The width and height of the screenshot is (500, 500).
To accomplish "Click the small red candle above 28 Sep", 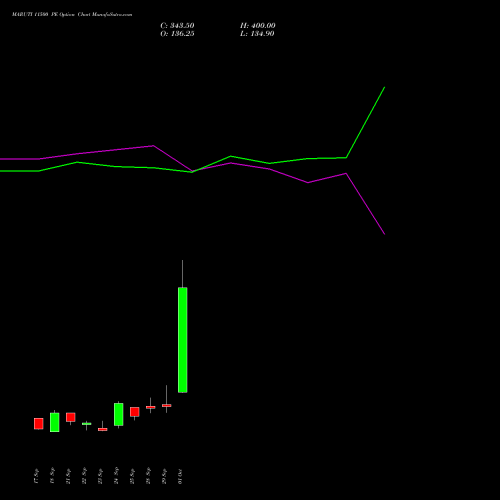I will pyautogui.click(x=151, y=407).
